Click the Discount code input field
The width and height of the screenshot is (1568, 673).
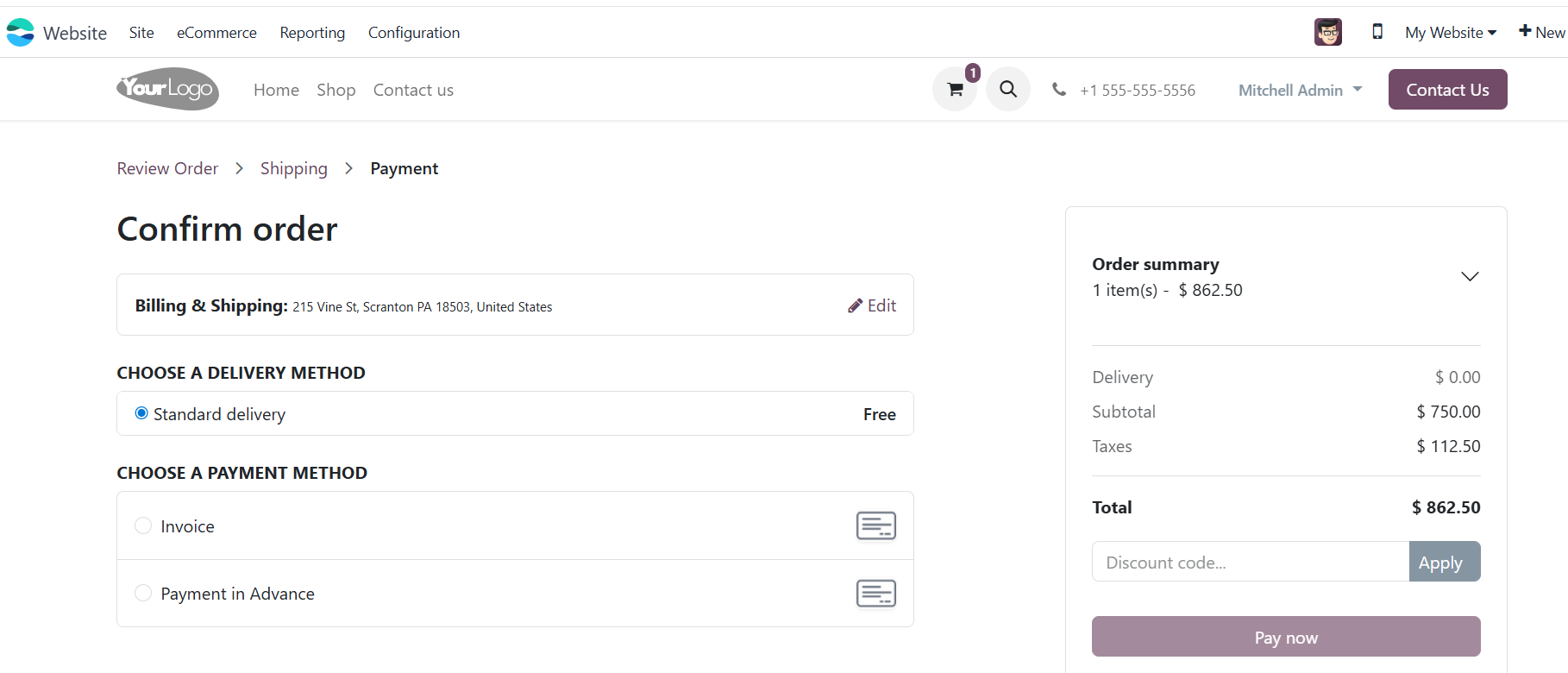1250,562
